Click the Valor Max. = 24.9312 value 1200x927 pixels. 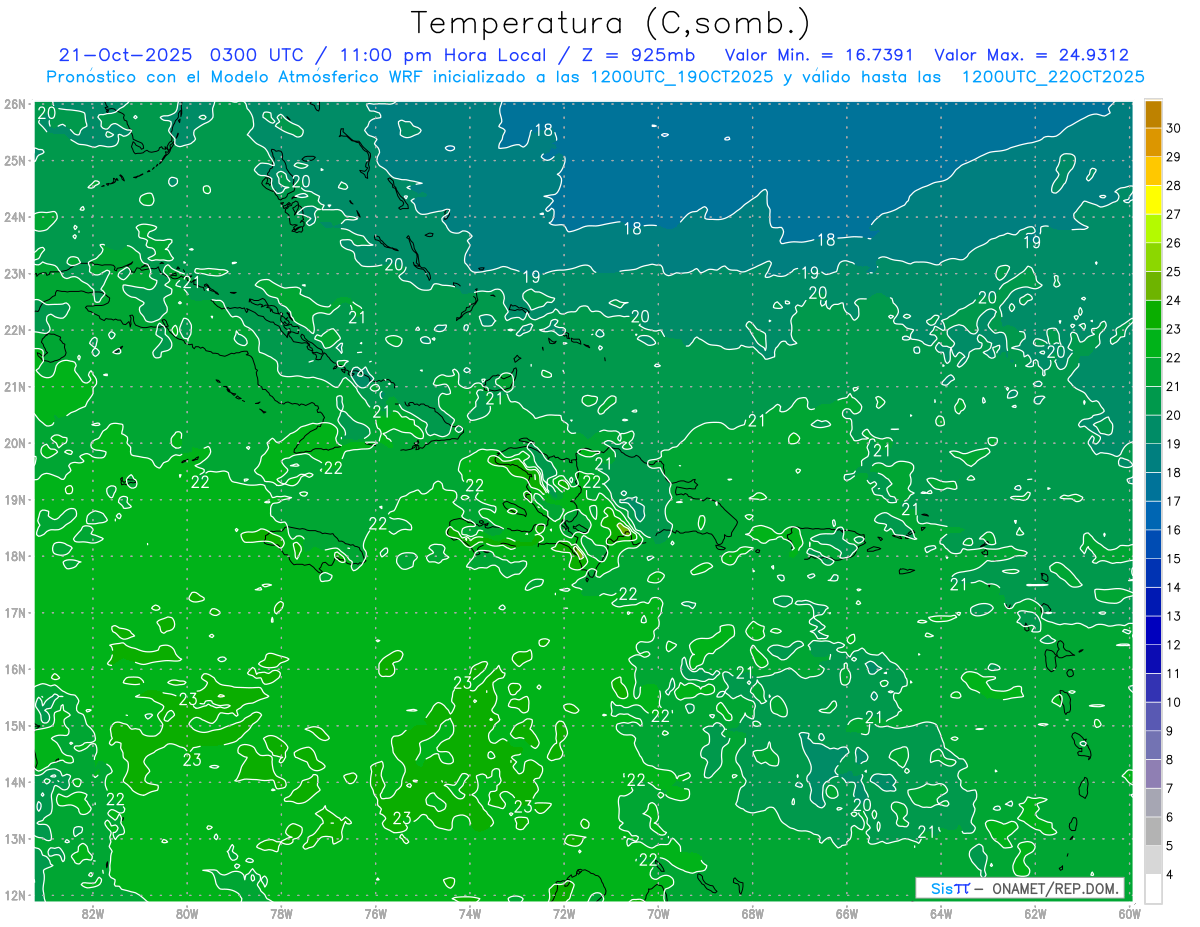click(x=1032, y=55)
